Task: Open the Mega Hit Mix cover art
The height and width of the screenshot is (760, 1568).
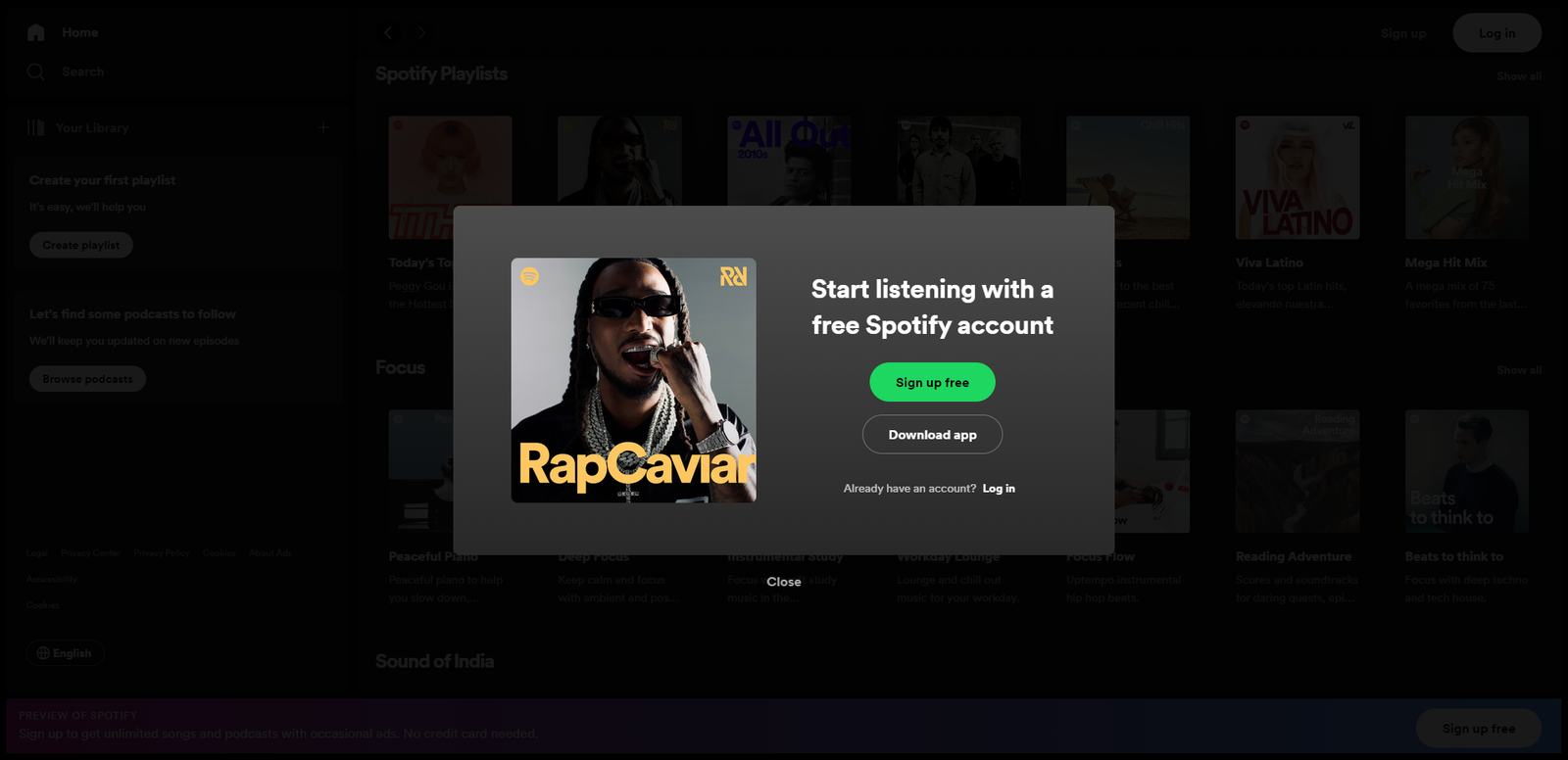Action: [x=1467, y=177]
